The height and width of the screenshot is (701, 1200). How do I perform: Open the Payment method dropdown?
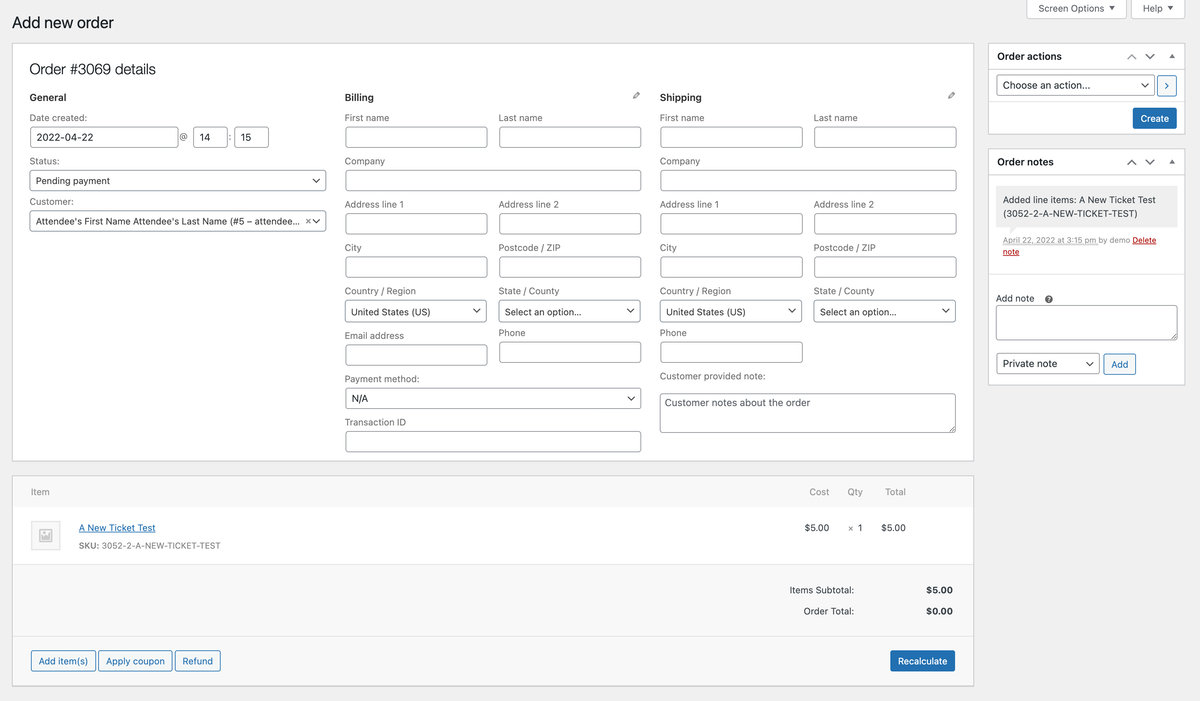(x=493, y=399)
